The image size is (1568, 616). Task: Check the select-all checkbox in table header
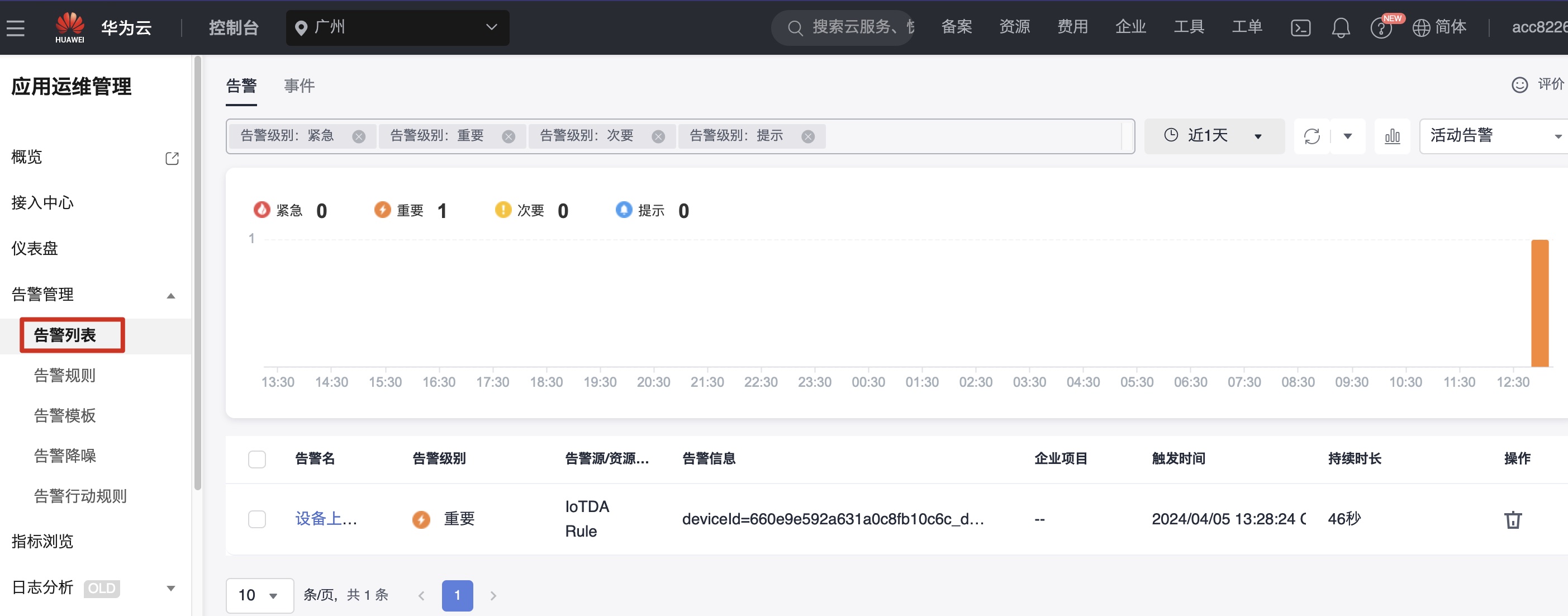(x=257, y=459)
